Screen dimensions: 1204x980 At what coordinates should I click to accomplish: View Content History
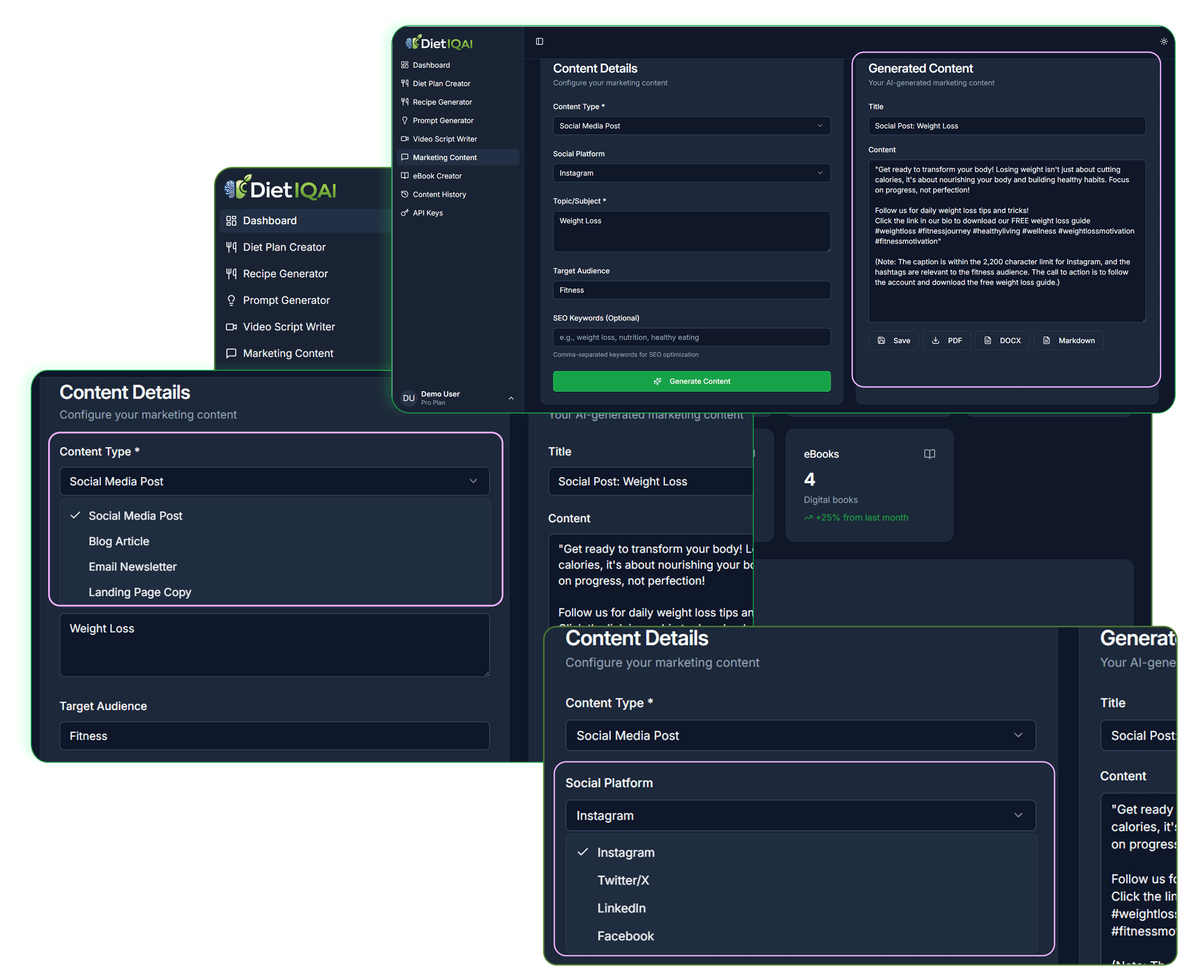pyautogui.click(x=439, y=194)
